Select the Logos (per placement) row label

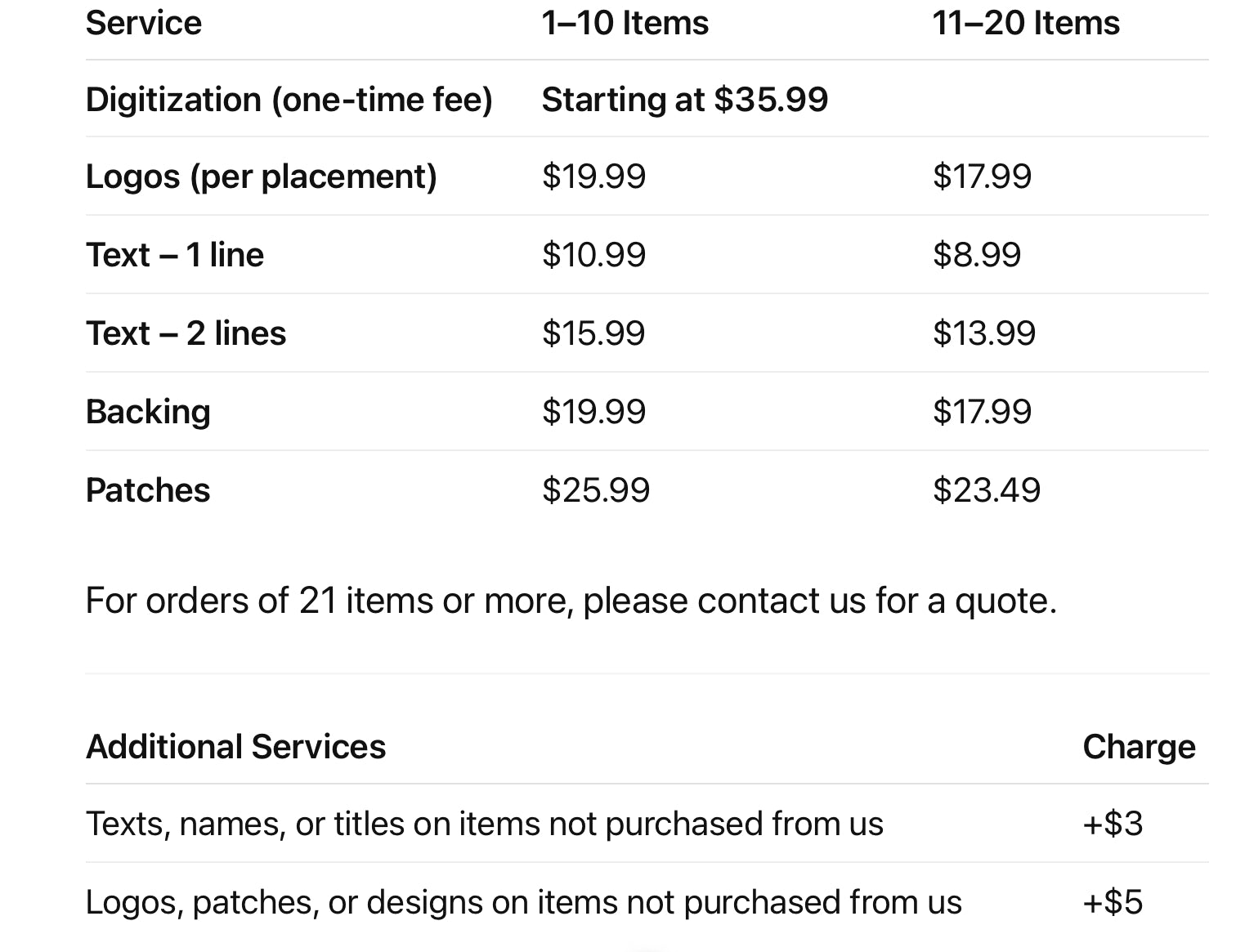(261, 177)
